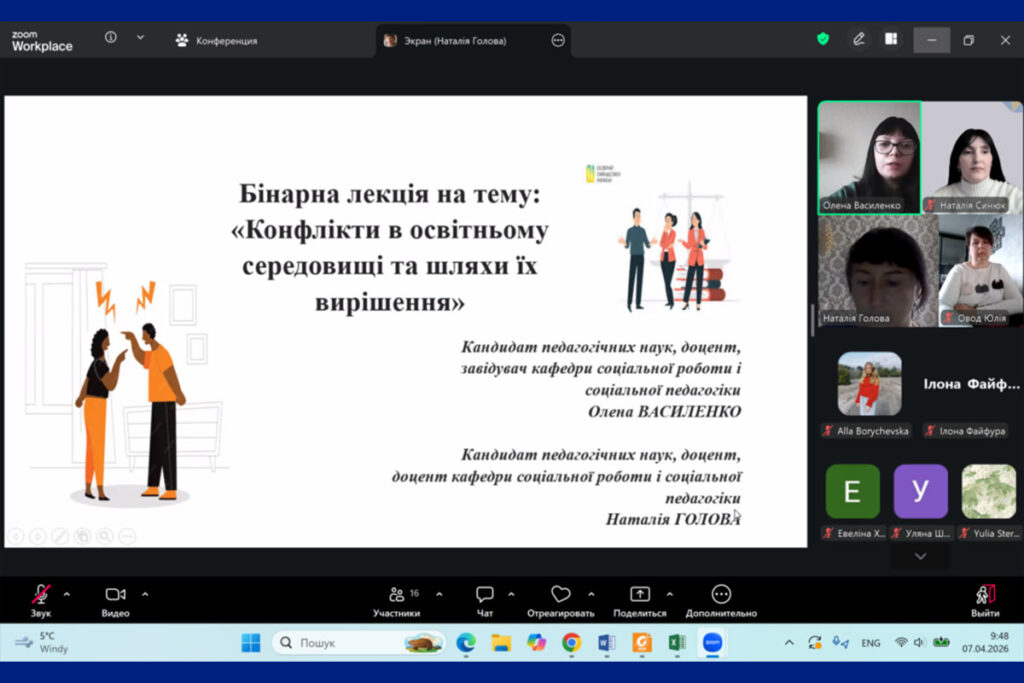Expand the video settings arrow
This screenshot has height=683, width=1024.
[x=145, y=594]
